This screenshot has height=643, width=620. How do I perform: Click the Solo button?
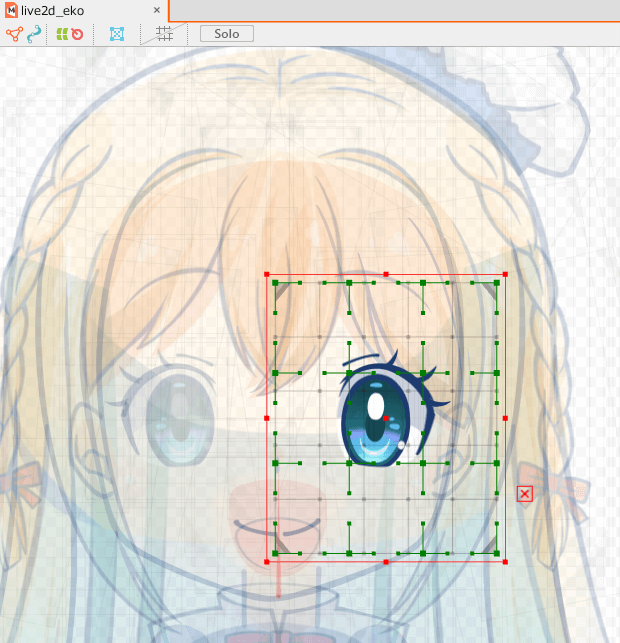pos(227,34)
